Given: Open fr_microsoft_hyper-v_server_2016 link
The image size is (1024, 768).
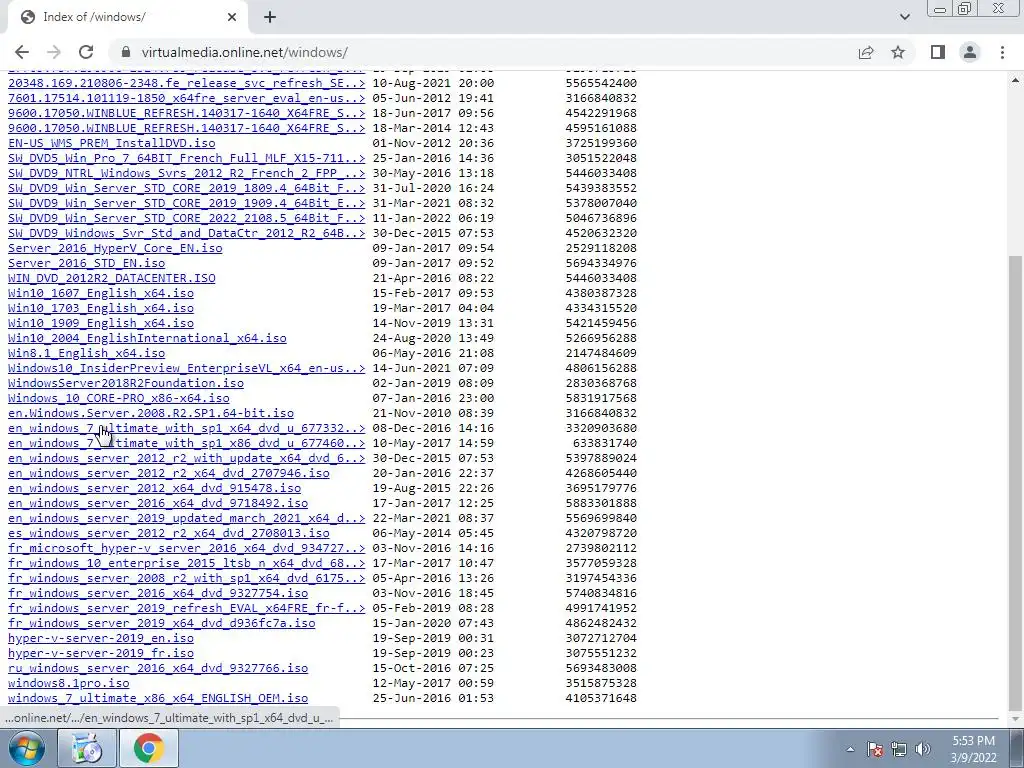Looking at the screenshot, I should [187, 549].
